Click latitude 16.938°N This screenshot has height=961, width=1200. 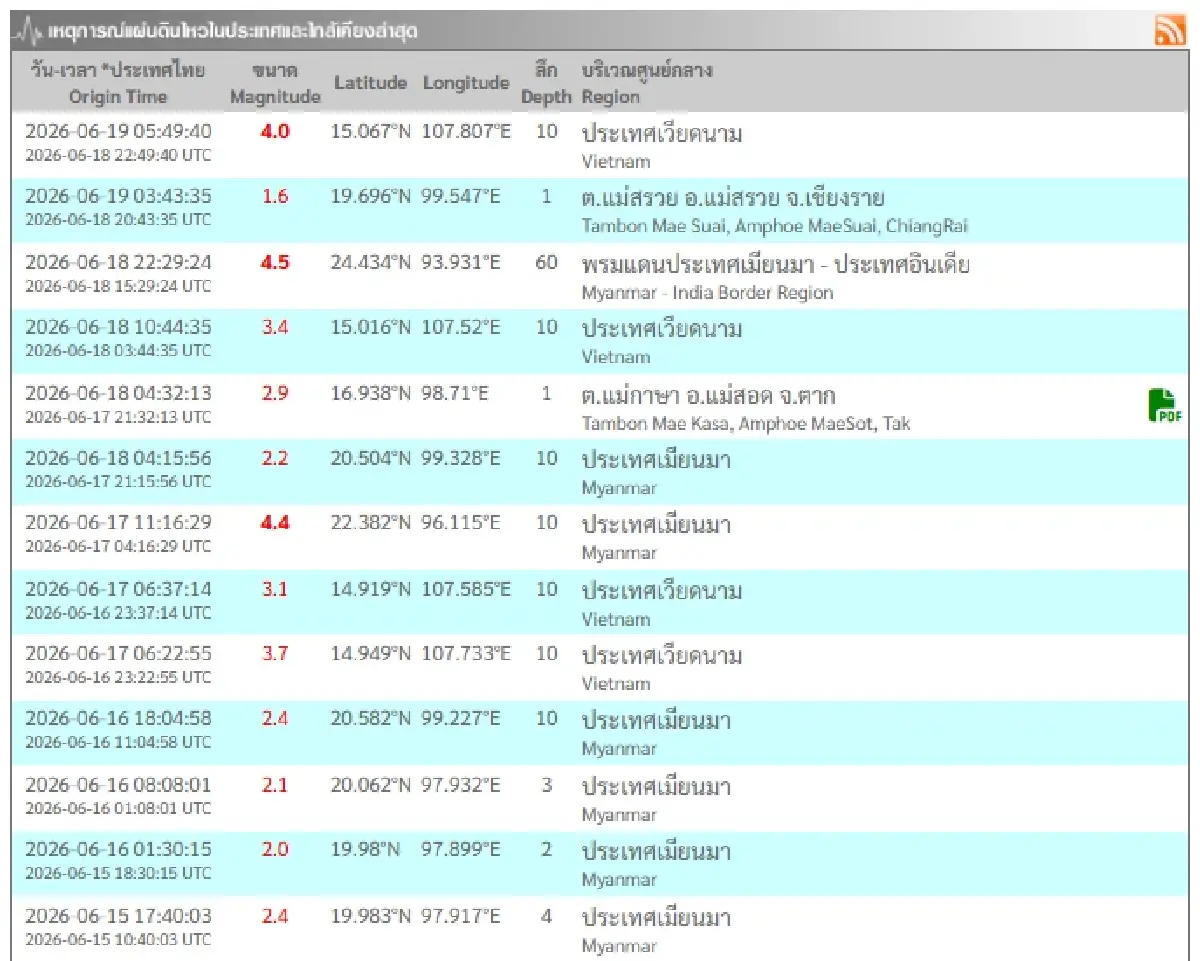(x=371, y=393)
